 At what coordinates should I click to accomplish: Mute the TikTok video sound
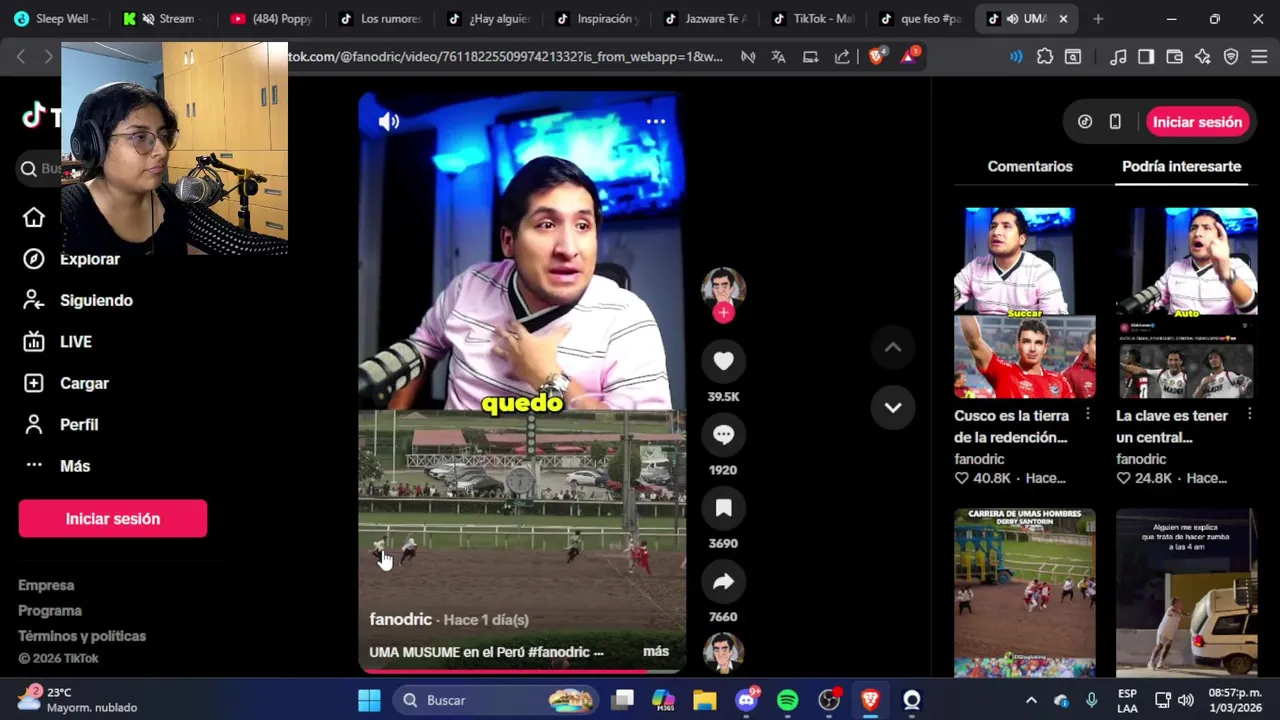[388, 121]
